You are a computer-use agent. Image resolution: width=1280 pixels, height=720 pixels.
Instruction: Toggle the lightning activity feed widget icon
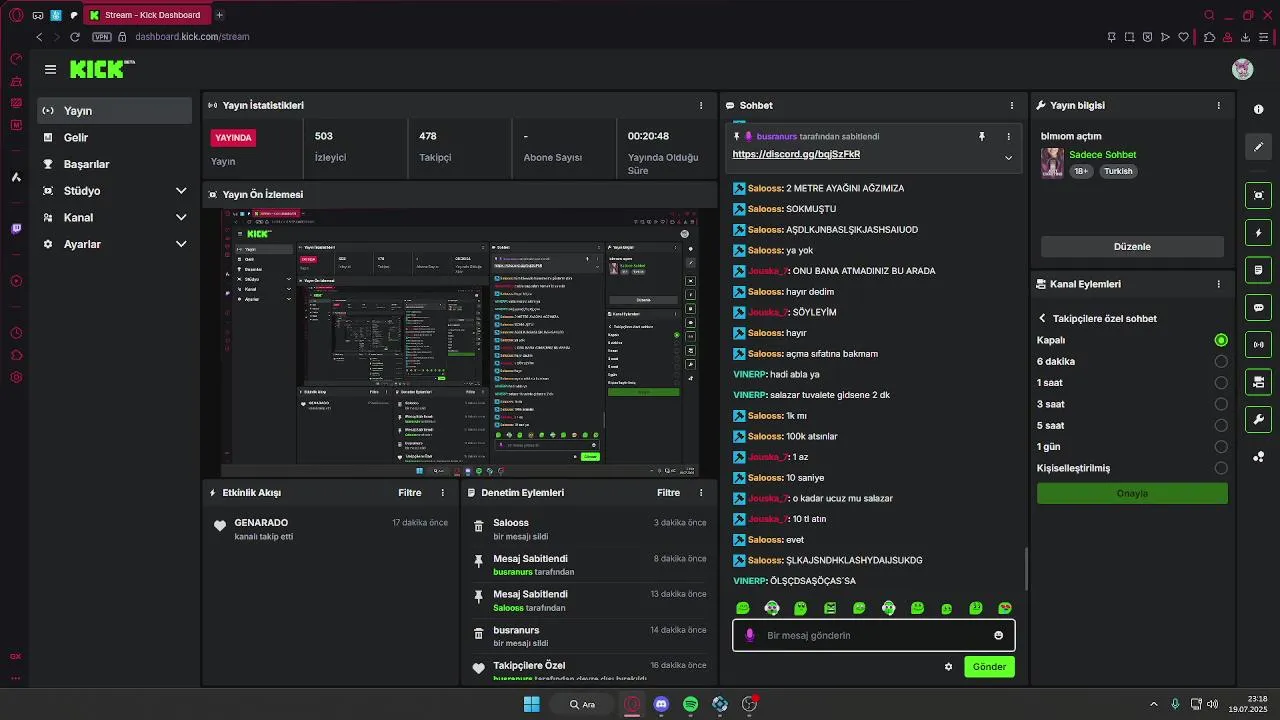pyautogui.click(x=1258, y=232)
